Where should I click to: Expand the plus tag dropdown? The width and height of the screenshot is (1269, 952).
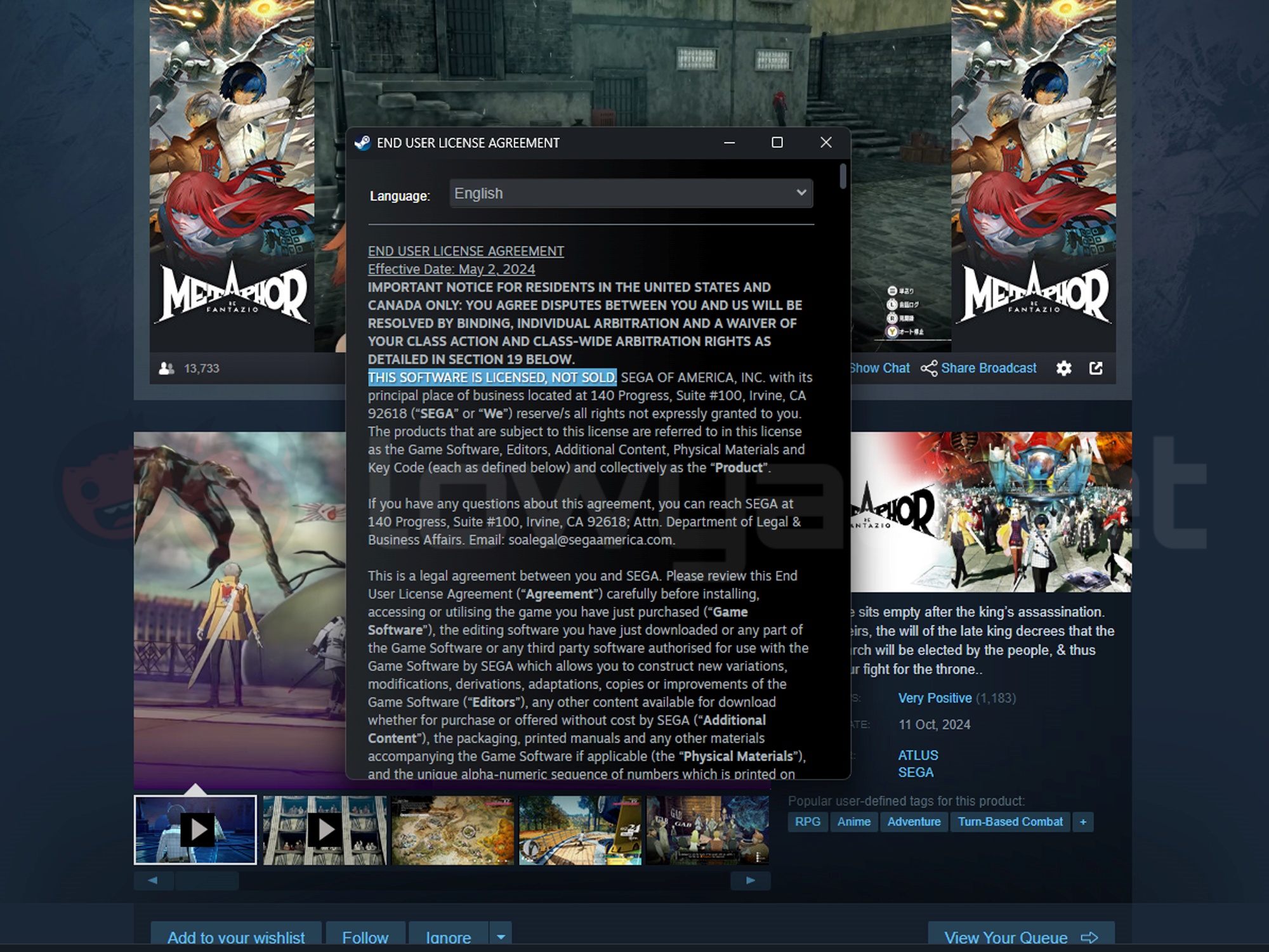(x=1084, y=821)
